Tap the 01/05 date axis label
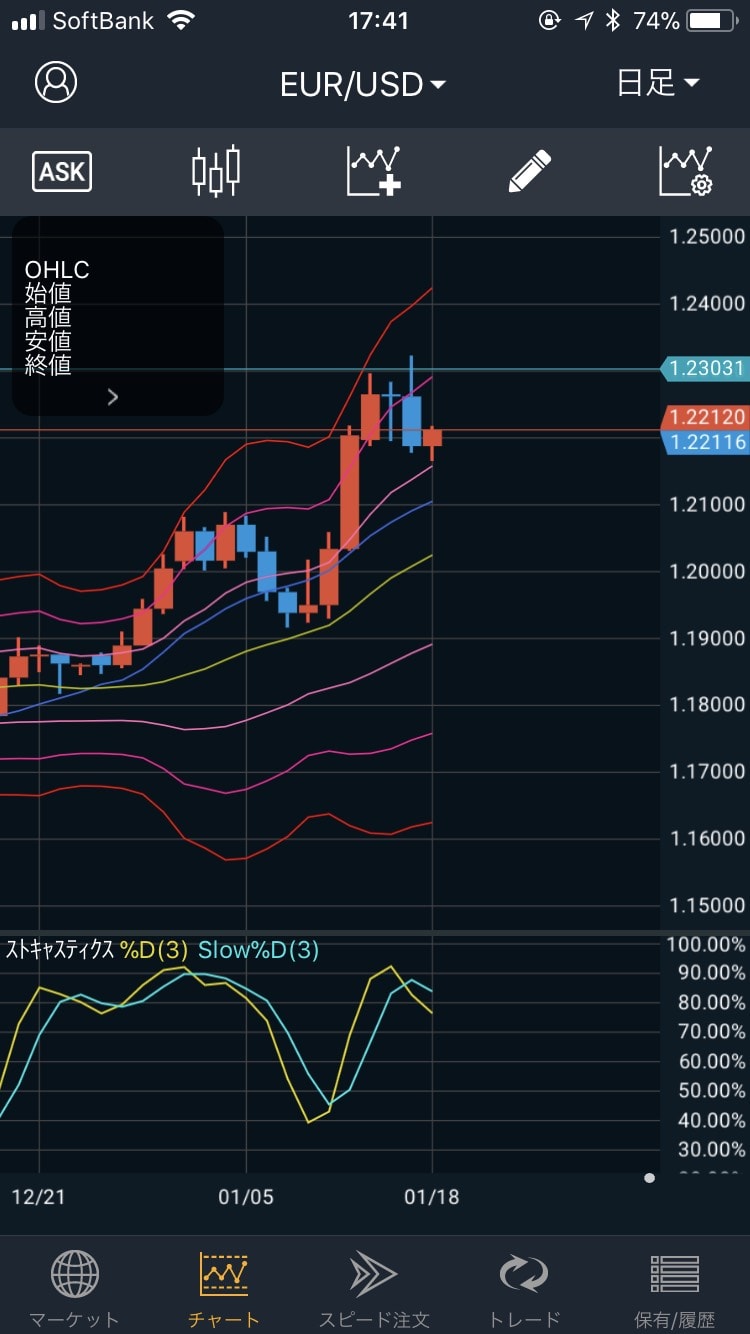This screenshot has height=1334, width=750. click(245, 1197)
